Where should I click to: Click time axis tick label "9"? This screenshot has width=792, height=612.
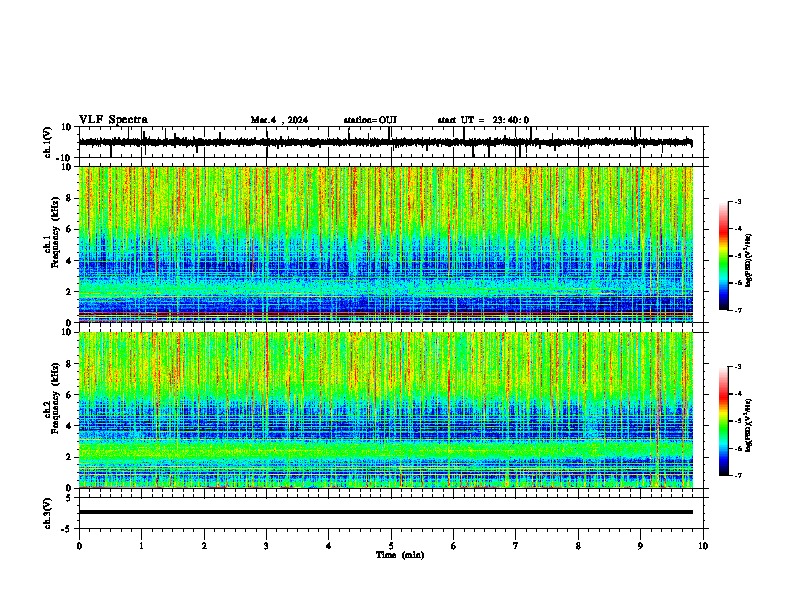(x=640, y=546)
